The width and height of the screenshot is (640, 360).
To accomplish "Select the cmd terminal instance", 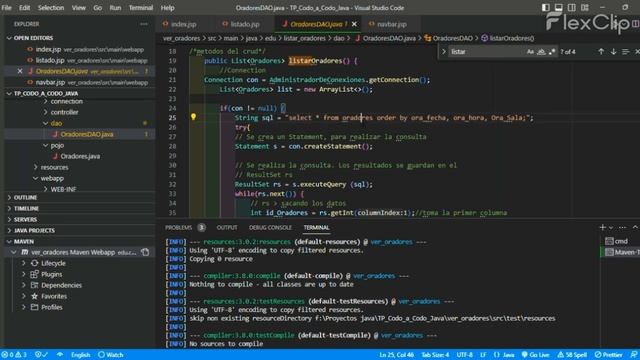I will (621, 241).
